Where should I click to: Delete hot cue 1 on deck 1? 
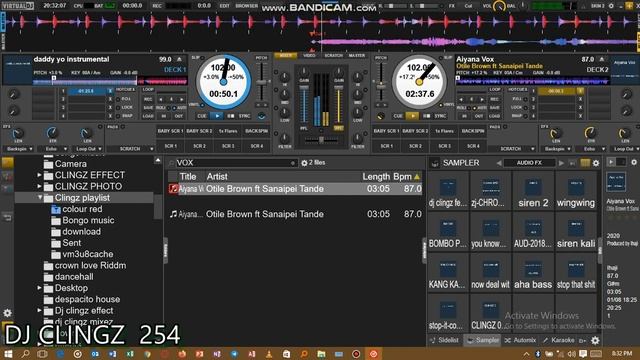click(110, 91)
